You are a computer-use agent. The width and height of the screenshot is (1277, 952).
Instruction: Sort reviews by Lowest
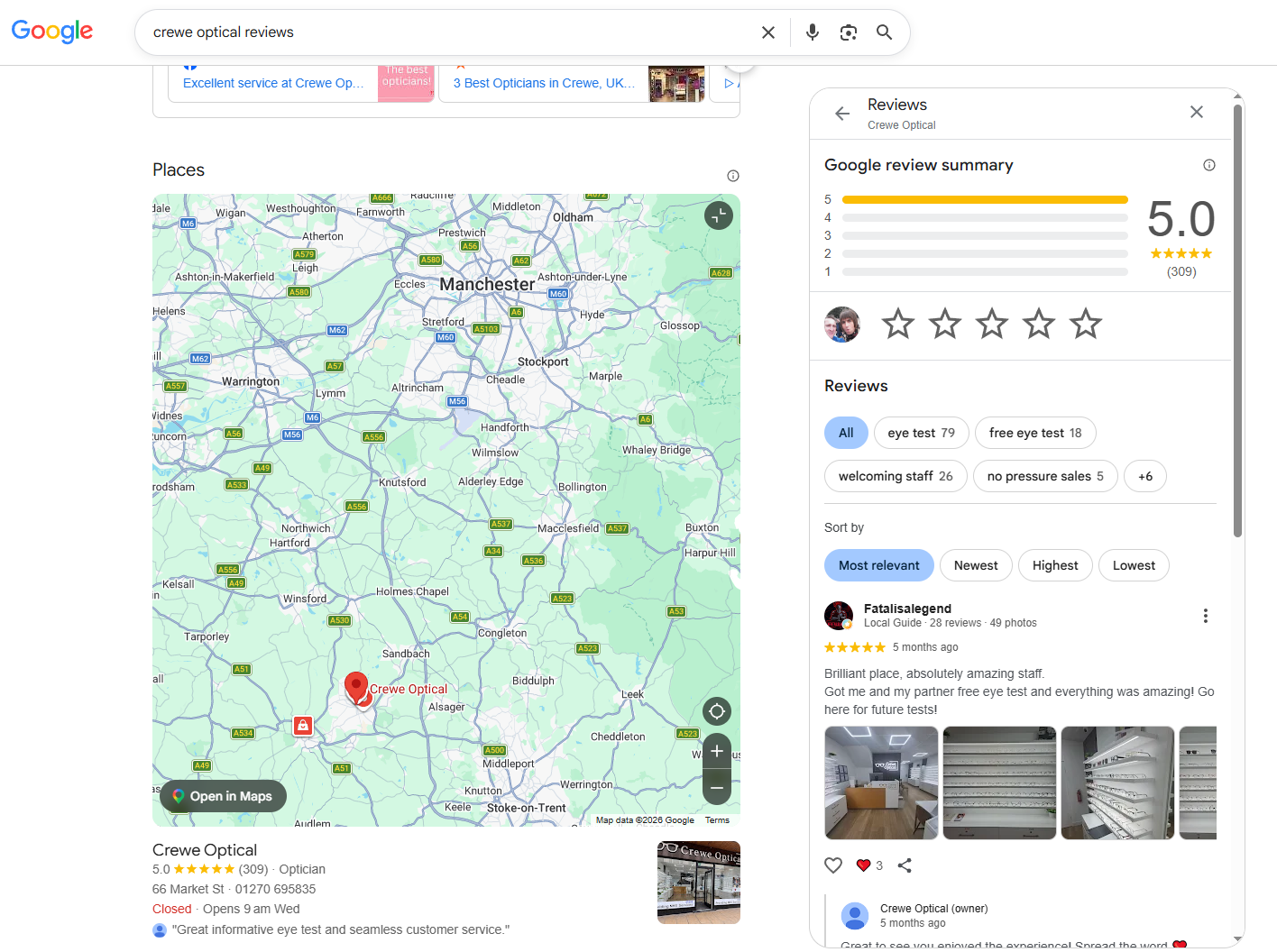(x=1134, y=565)
